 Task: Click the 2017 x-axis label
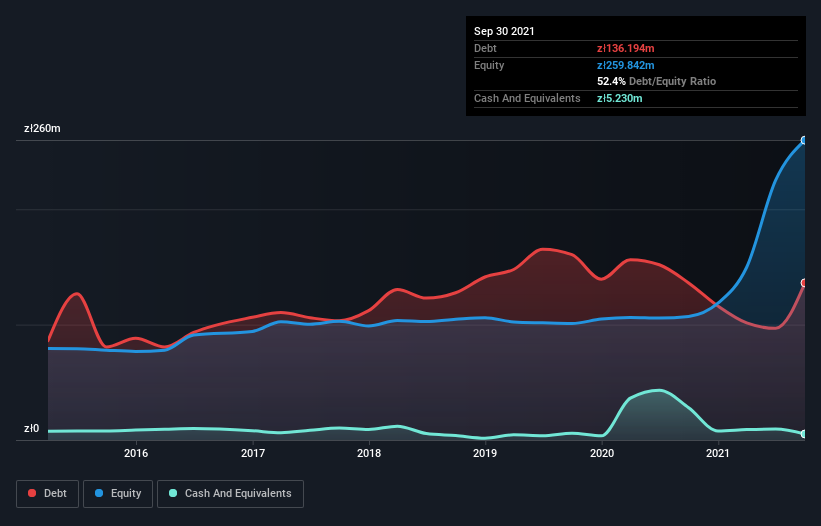(x=253, y=453)
